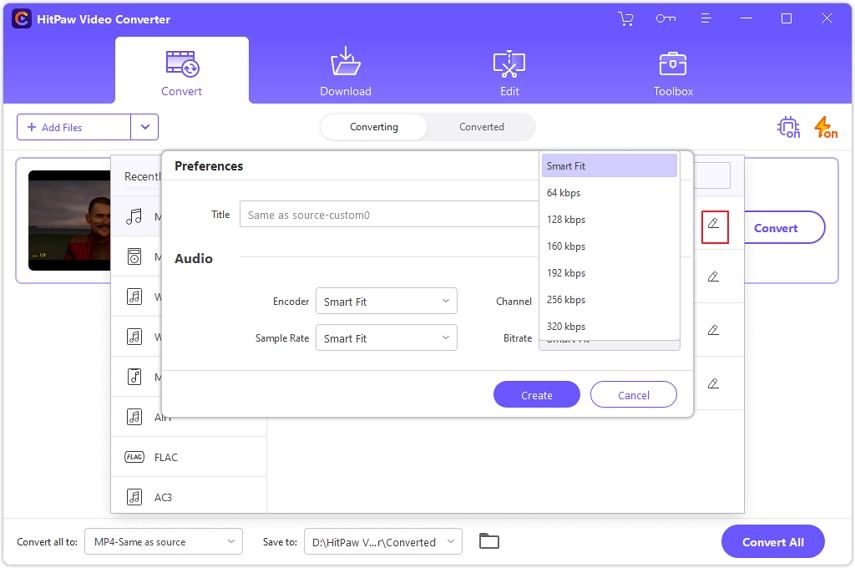Click the Recently tab in format panel
The width and height of the screenshot is (855, 568).
click(x=142, y=176)
